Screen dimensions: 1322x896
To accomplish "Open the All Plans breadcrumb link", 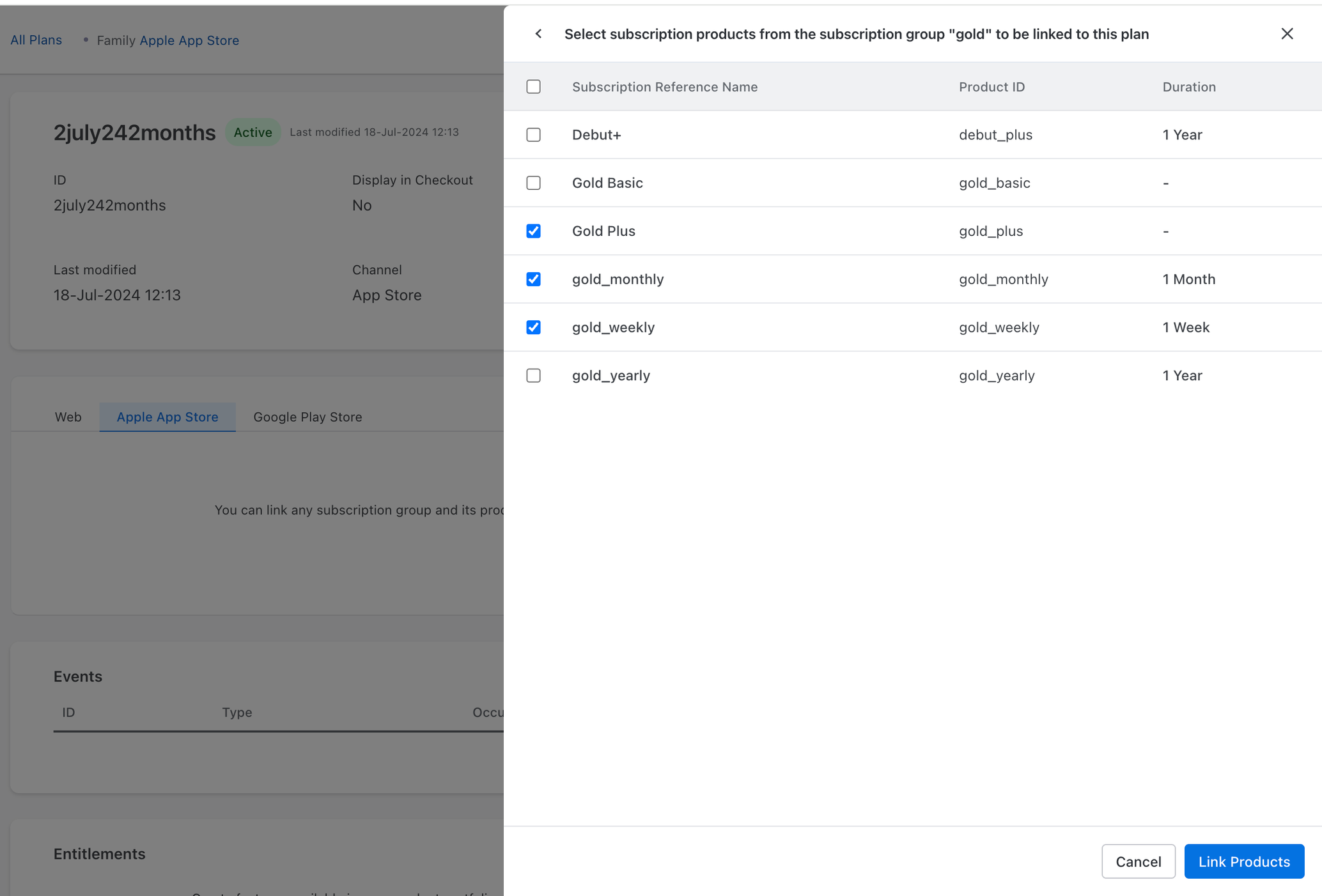I will (x=36, y=40).
